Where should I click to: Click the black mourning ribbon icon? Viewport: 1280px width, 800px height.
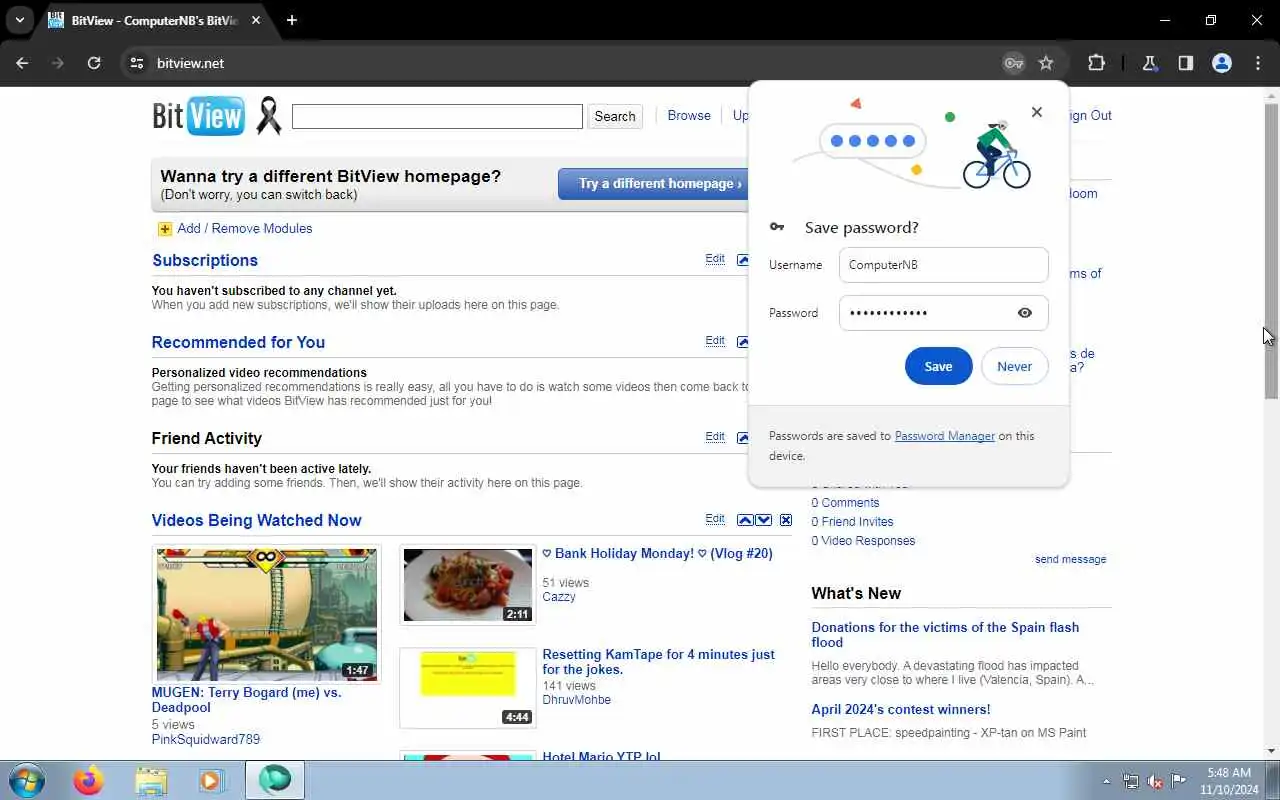[268, 116]
